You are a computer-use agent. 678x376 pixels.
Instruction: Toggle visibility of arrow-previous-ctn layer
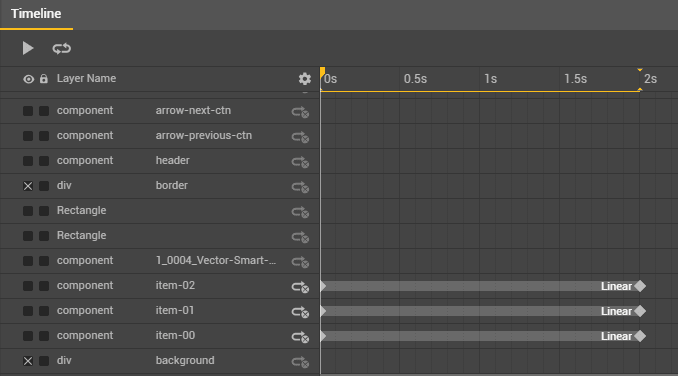[x=28, y=136]
